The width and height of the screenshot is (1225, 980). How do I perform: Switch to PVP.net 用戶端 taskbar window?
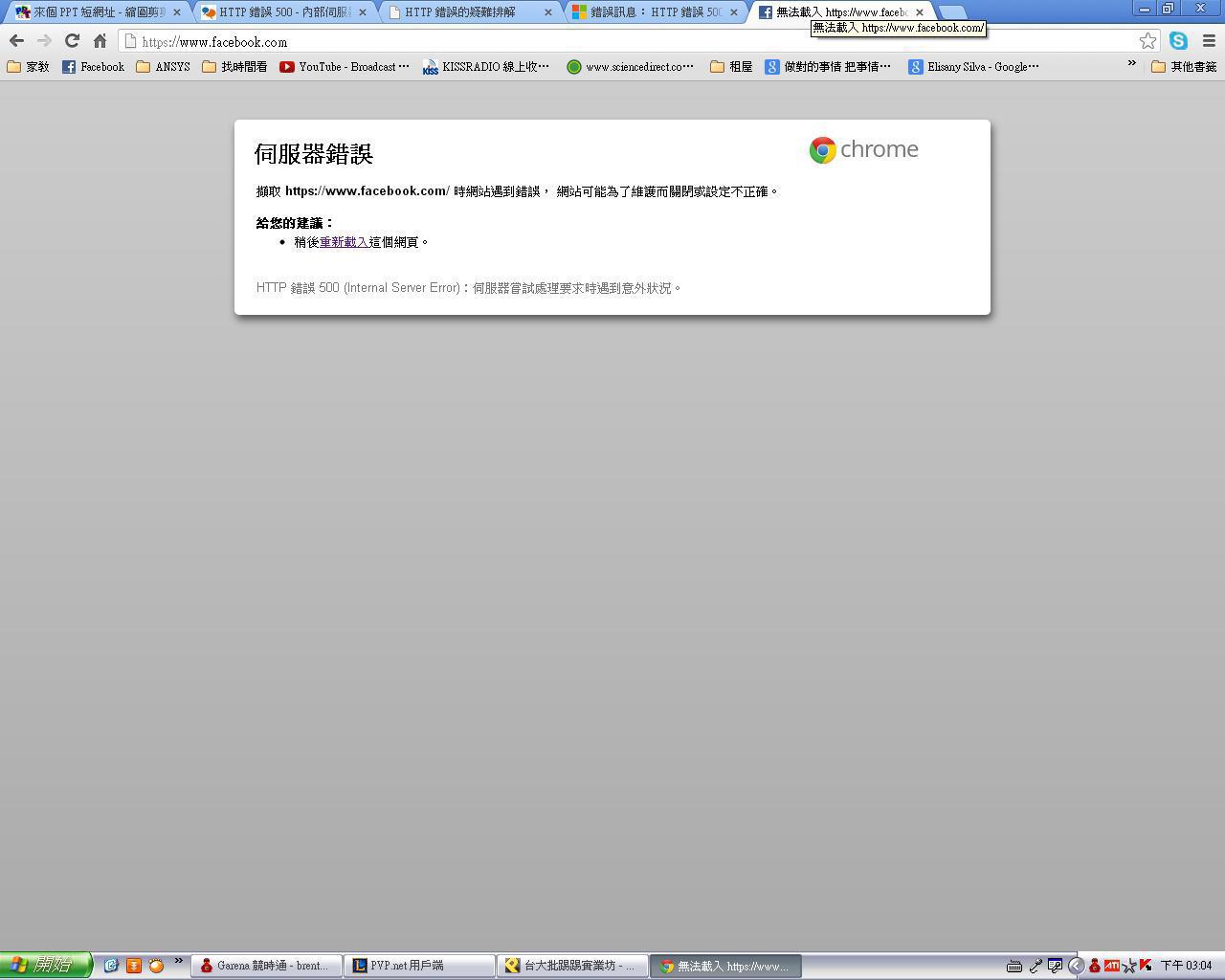[420, 967]
